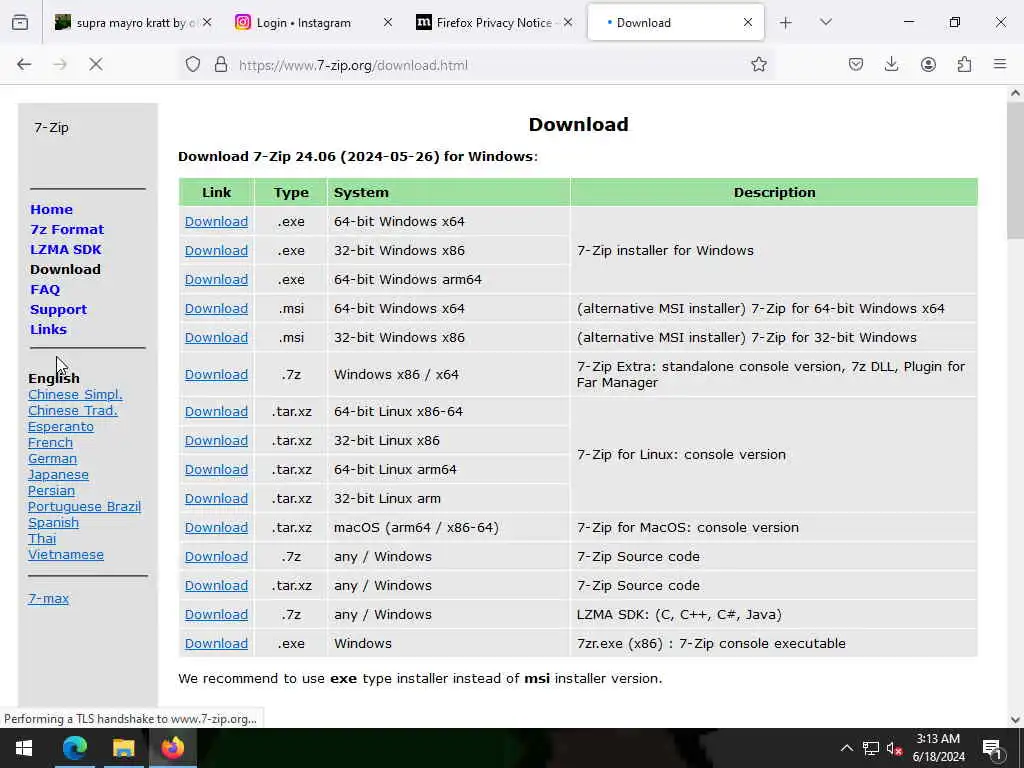Close the Firefox Privacy Notice tab

[568, 22]
